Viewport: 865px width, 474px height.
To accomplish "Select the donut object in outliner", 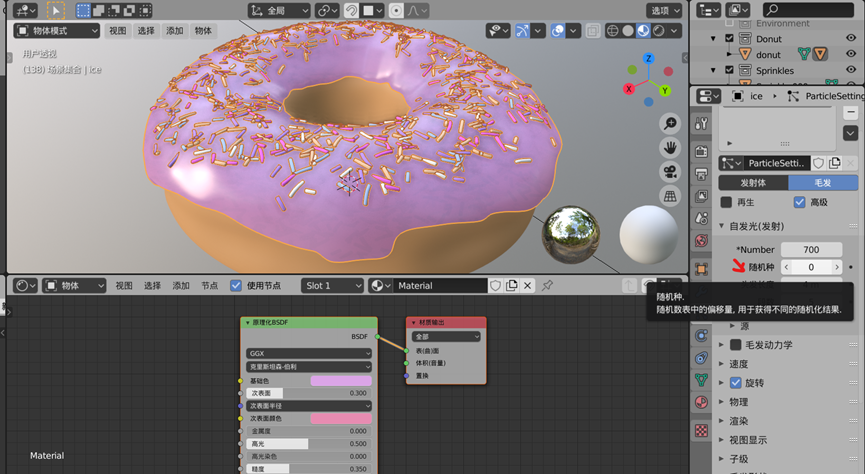I will pyautogui.click(x=768, y=55).
